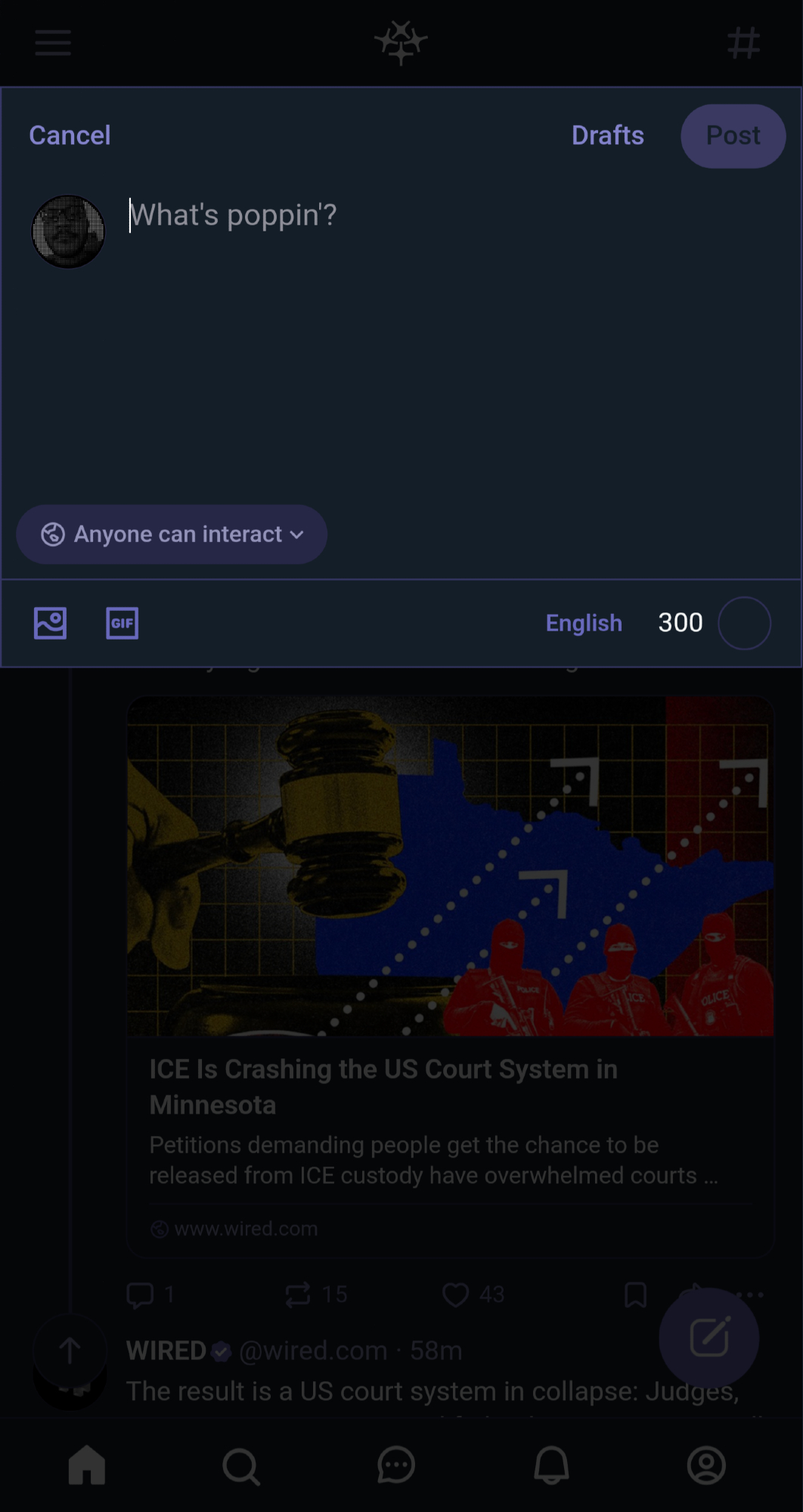Open Search via magnifier icon

coord(241,1467)
